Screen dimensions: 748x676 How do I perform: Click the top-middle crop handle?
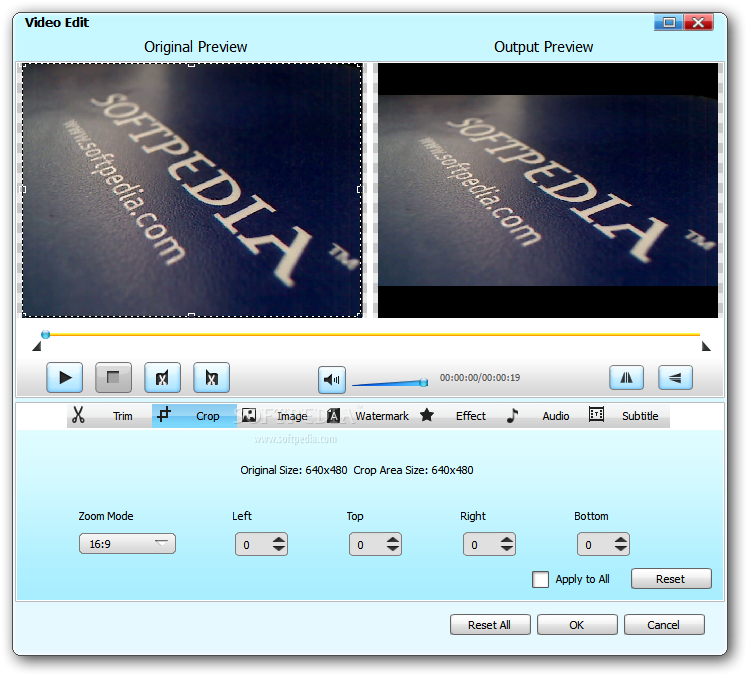coord(191,64)
